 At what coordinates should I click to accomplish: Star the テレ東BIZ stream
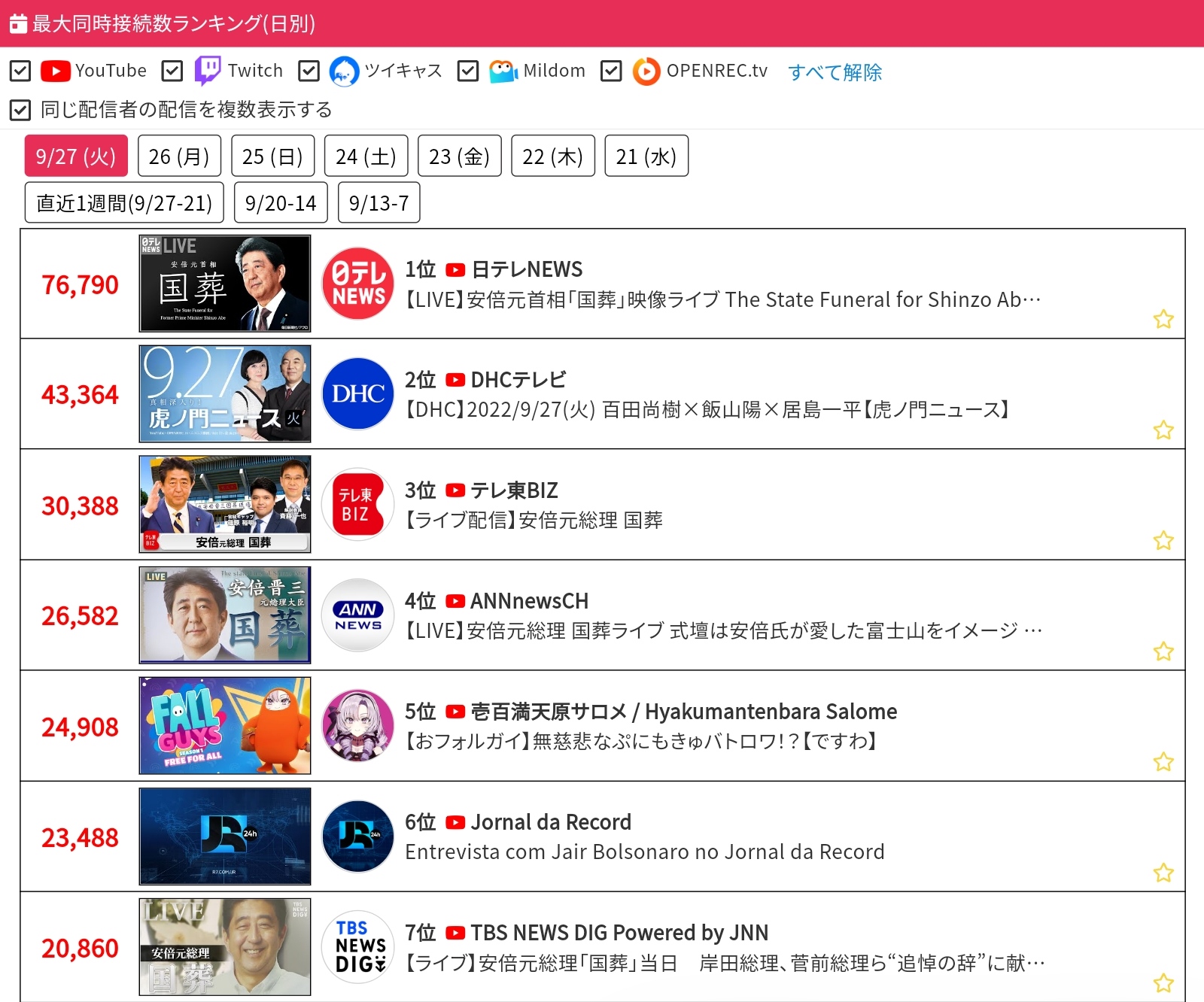pyautogui.click(x=1163, y=541)
